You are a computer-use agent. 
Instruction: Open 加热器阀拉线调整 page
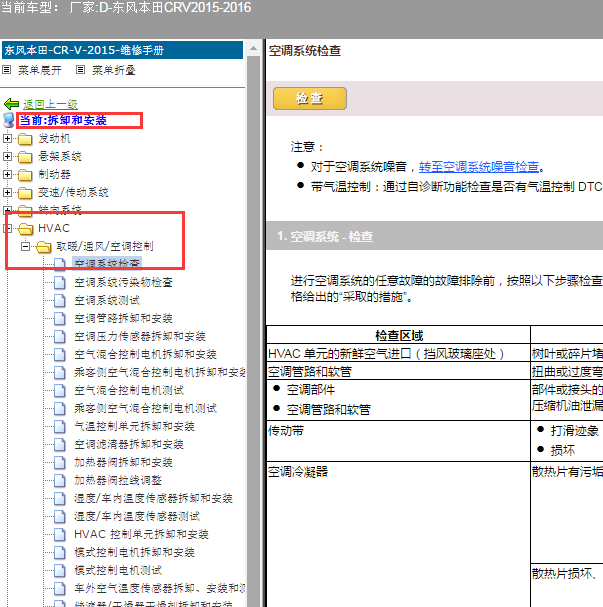pyautogui.click(x=118, y=480)
